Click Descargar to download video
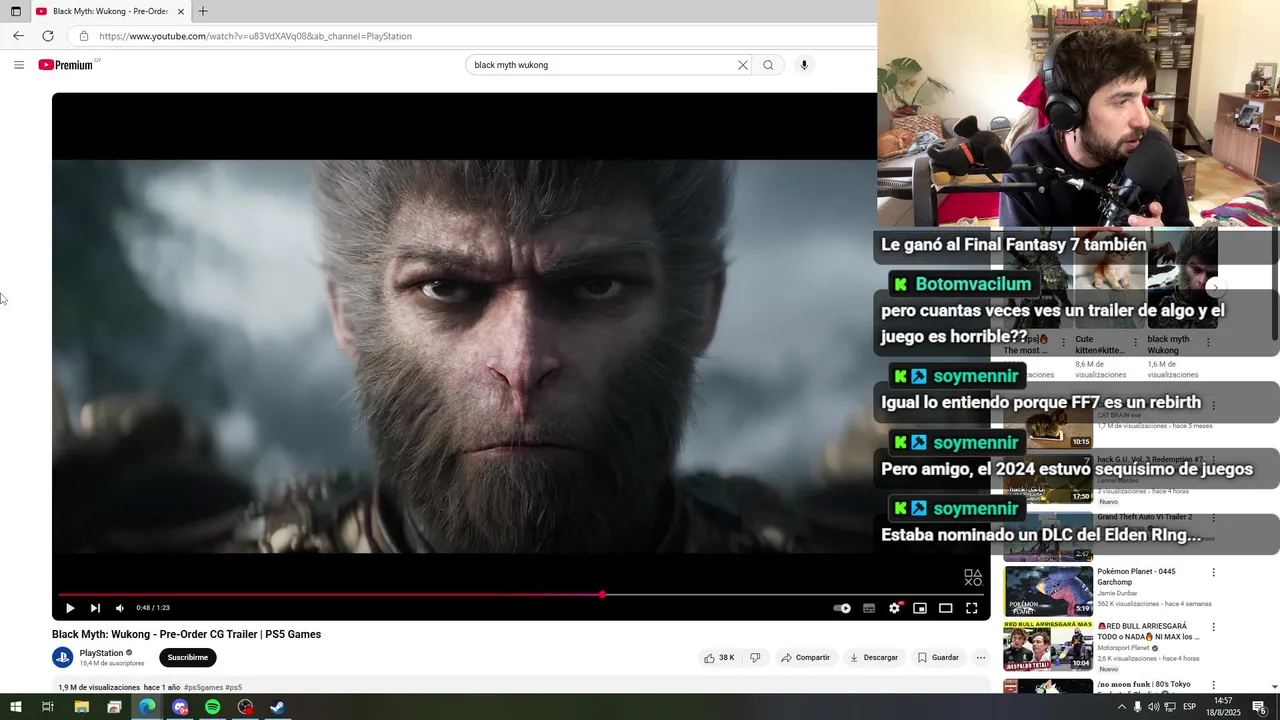The height and width of the screenshot is (720, 1280). click(x=874, y=658)
